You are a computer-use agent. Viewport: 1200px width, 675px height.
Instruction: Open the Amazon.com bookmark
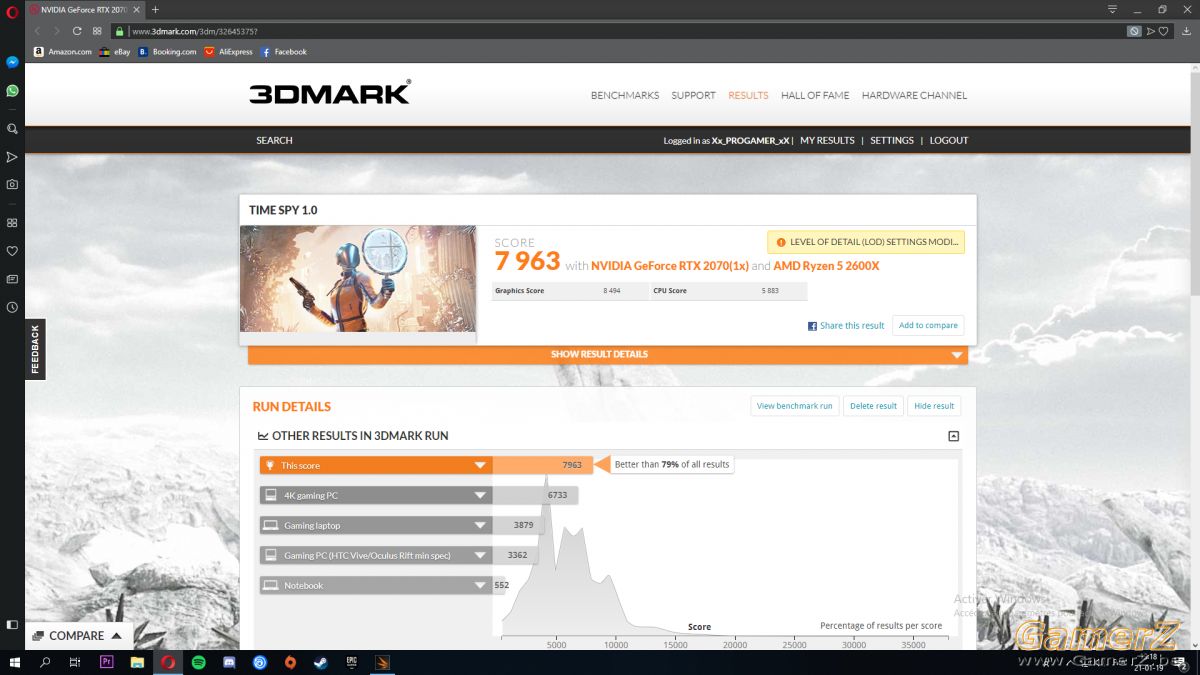click(62, 52)
